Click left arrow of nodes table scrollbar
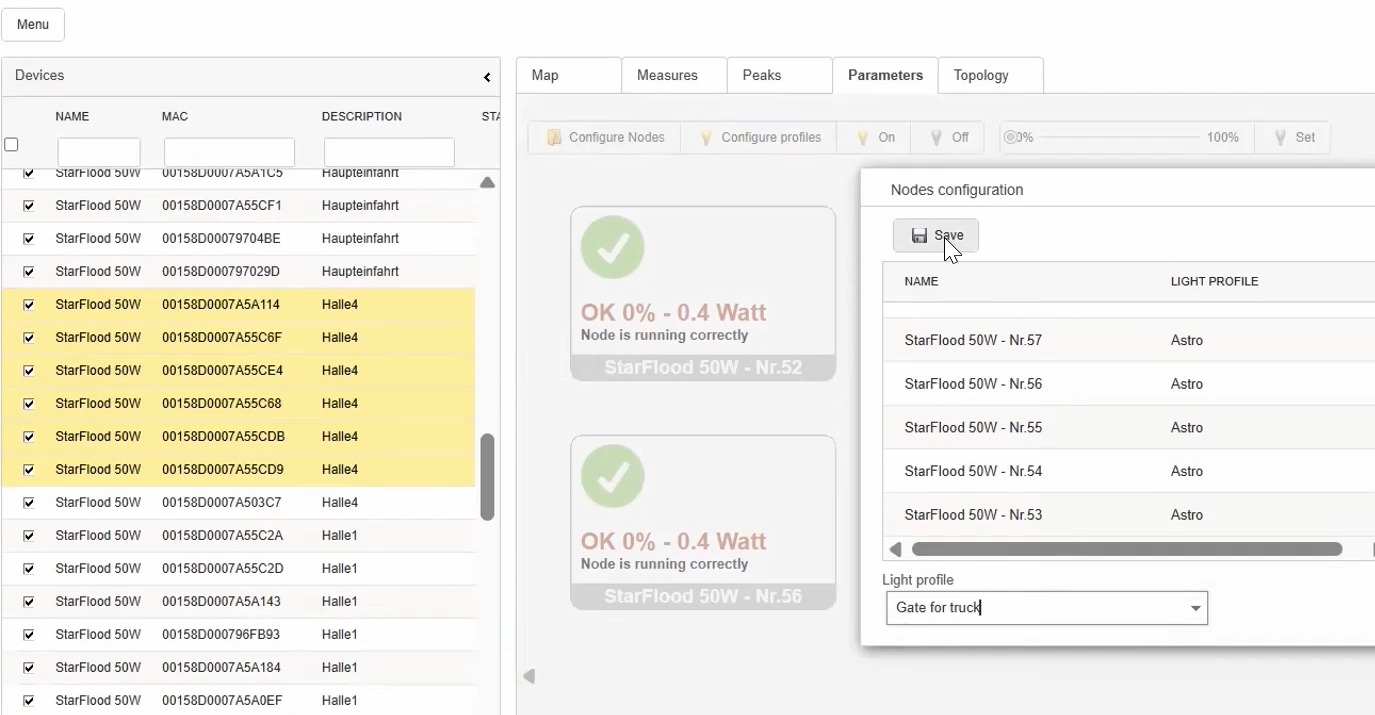 (x=895, y=549)
